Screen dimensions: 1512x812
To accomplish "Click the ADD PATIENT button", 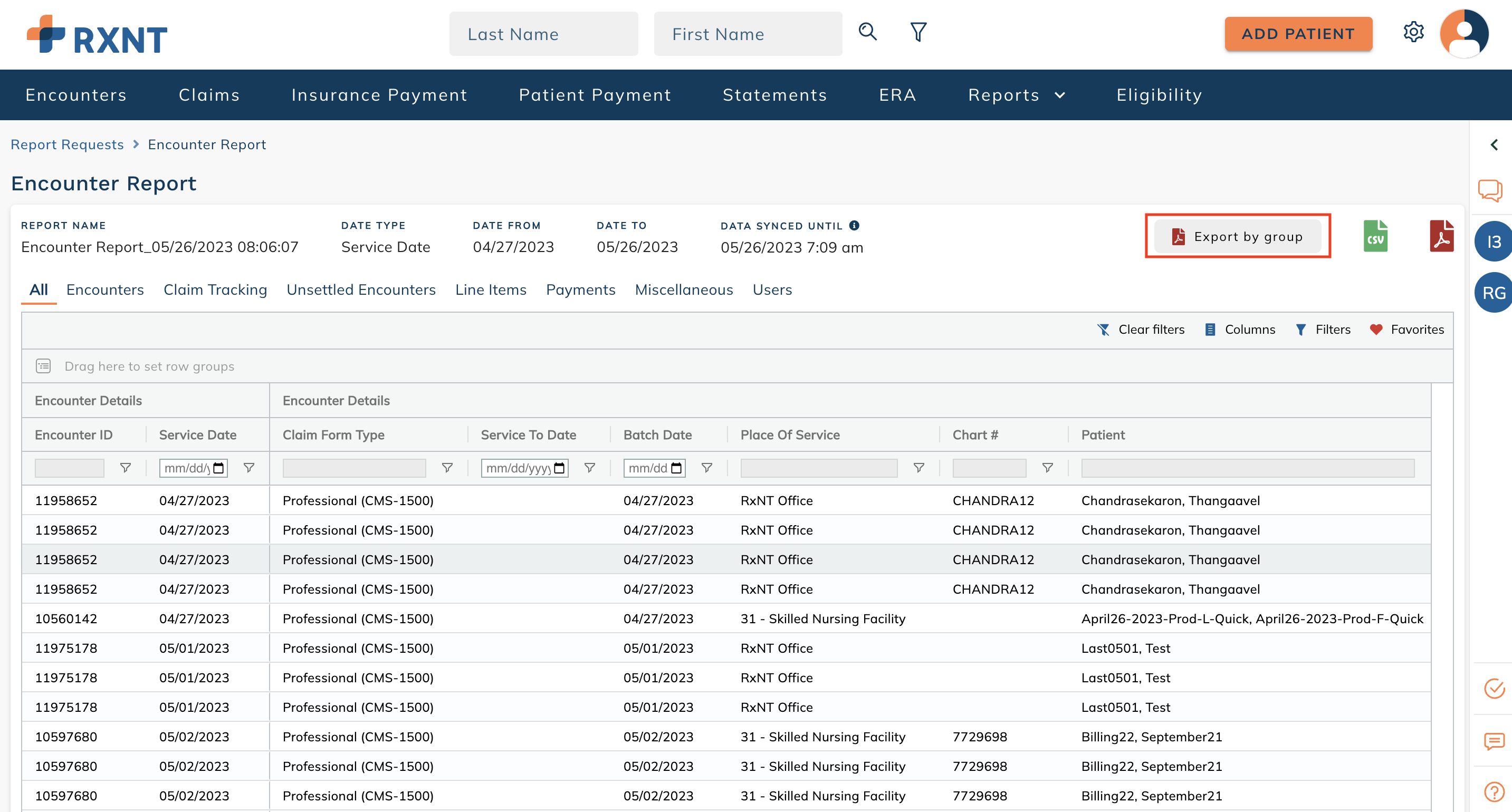I will tap(1298, 33).
